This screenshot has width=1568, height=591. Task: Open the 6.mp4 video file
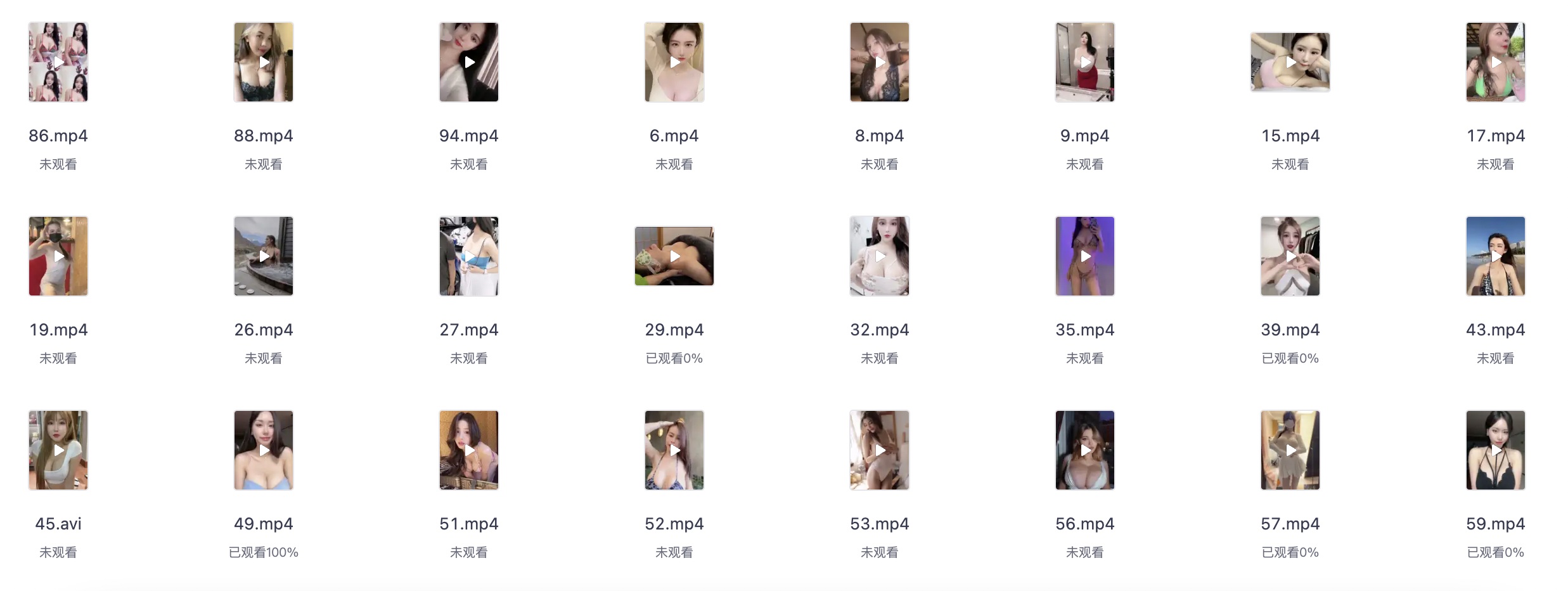click(674, 62)
